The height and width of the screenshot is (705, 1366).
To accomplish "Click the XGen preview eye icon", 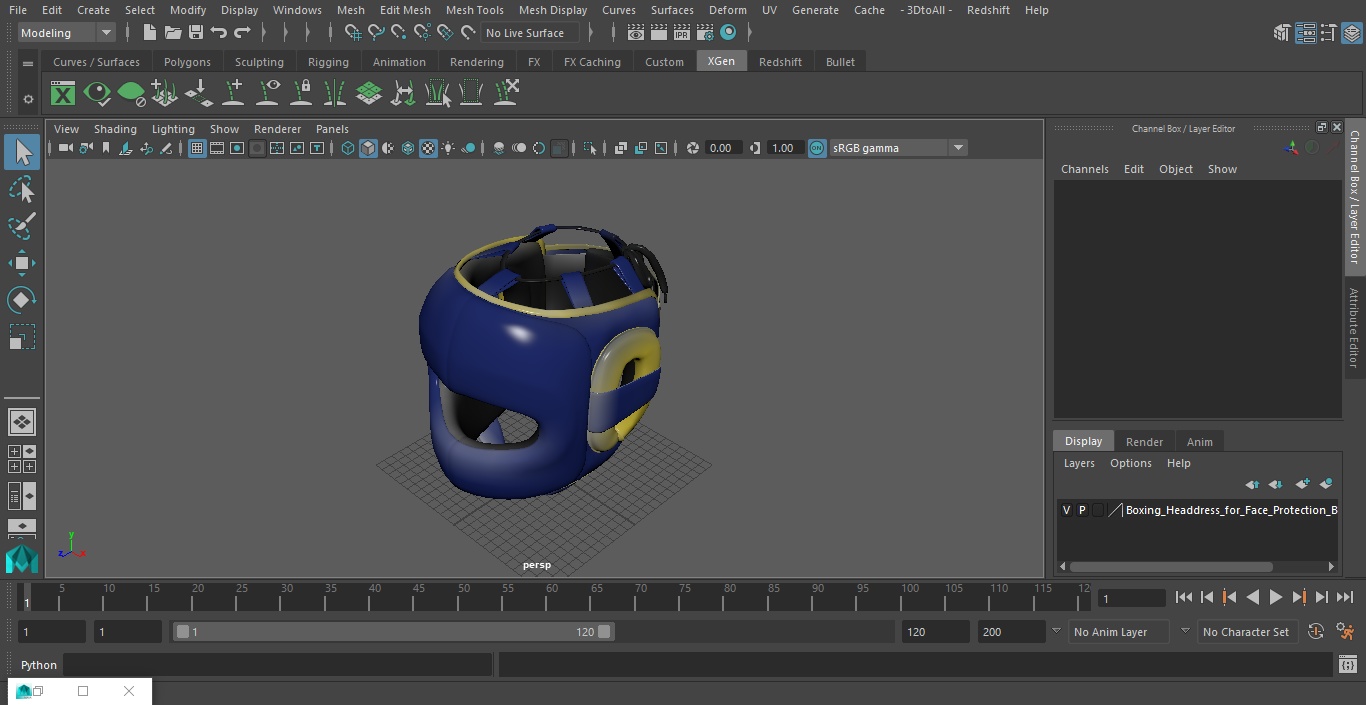I will [x=97, y=94].
